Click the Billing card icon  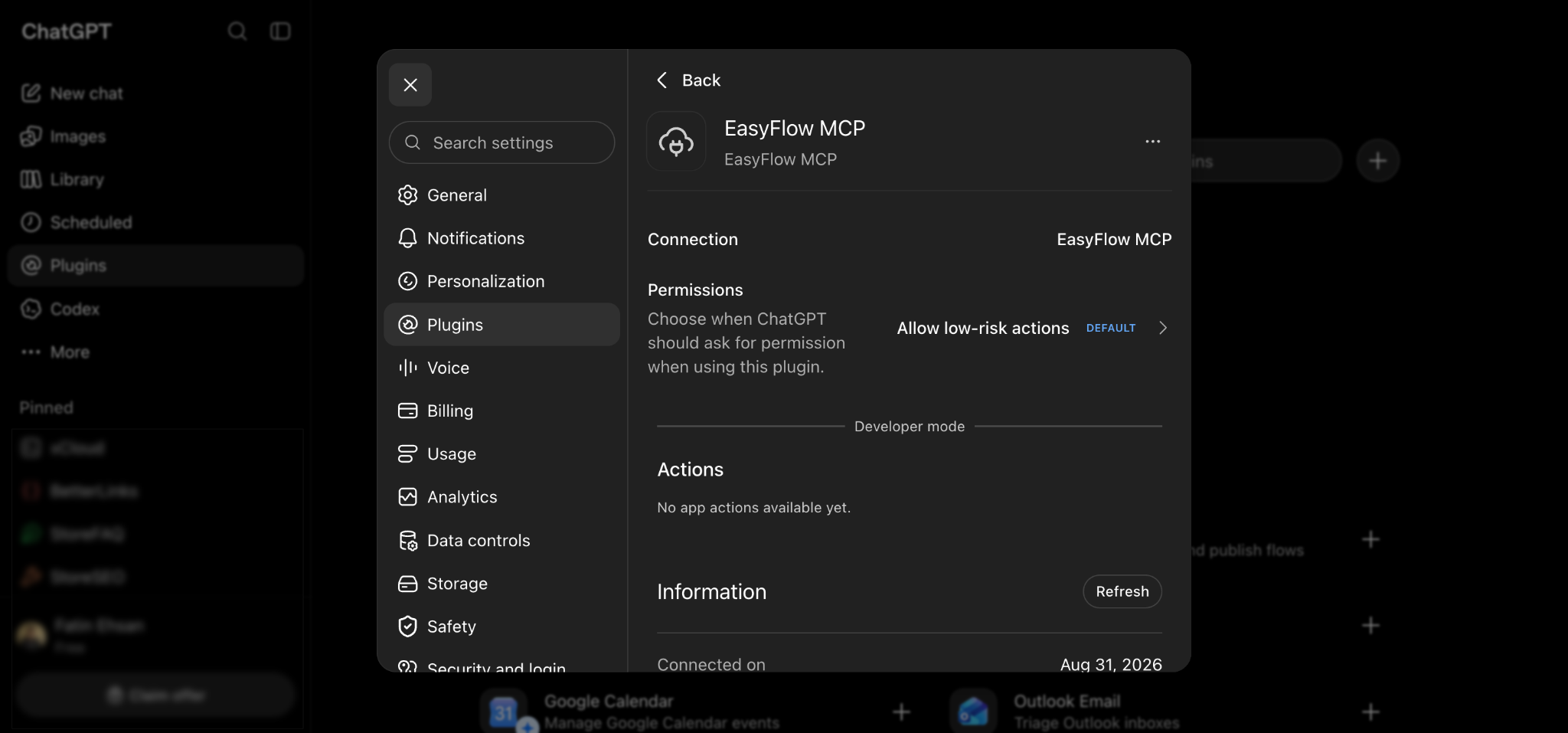[x=407, y=411]
